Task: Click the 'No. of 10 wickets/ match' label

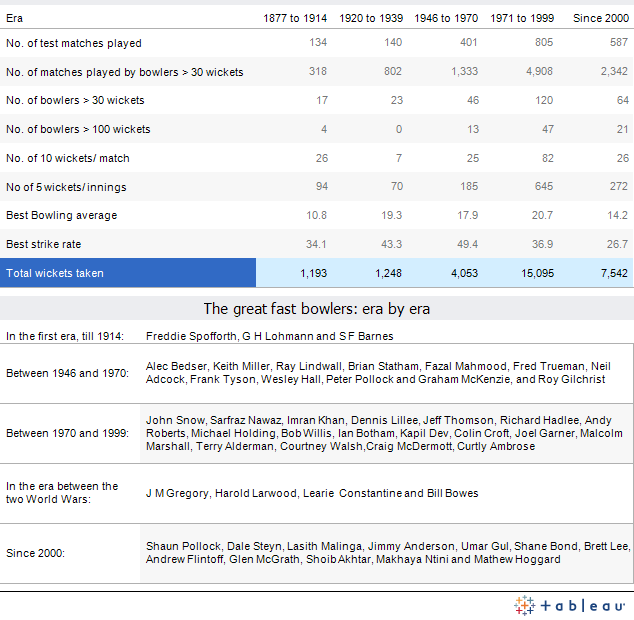Action: (x=68, y=158)
